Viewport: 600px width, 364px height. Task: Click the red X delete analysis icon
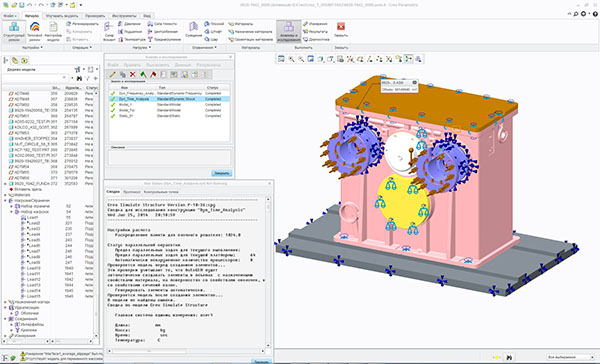click(132, 74)
